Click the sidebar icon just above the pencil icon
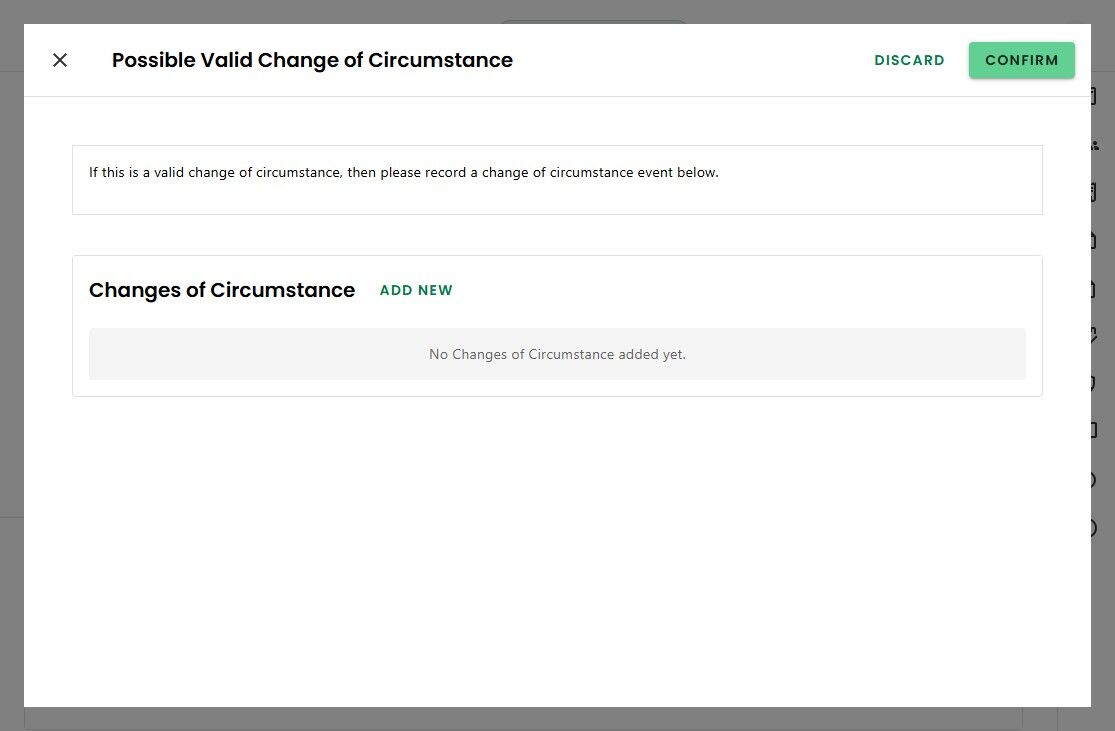Image resolution: width=1115 pixels, height=731 pixels. coord(1096,289)
